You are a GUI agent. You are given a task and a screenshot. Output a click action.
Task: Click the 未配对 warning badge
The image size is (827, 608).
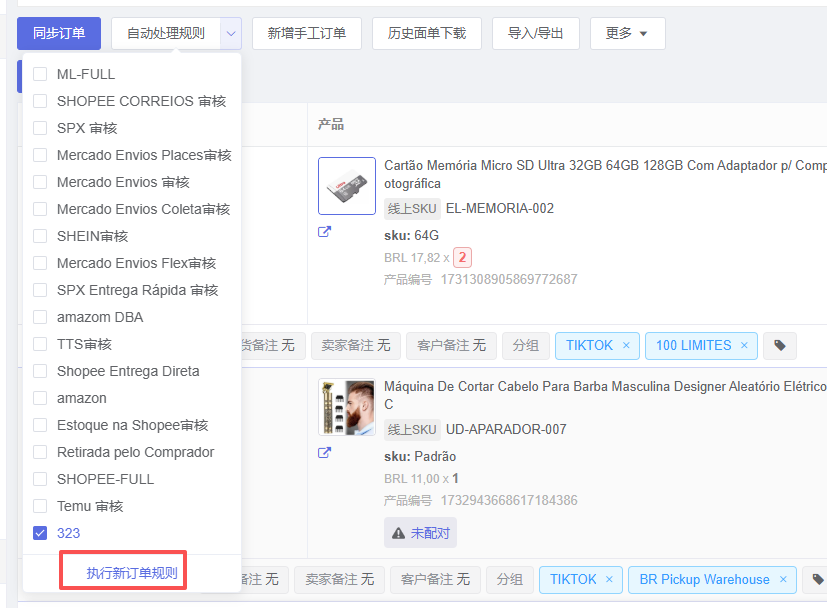[x=420, y=533]
